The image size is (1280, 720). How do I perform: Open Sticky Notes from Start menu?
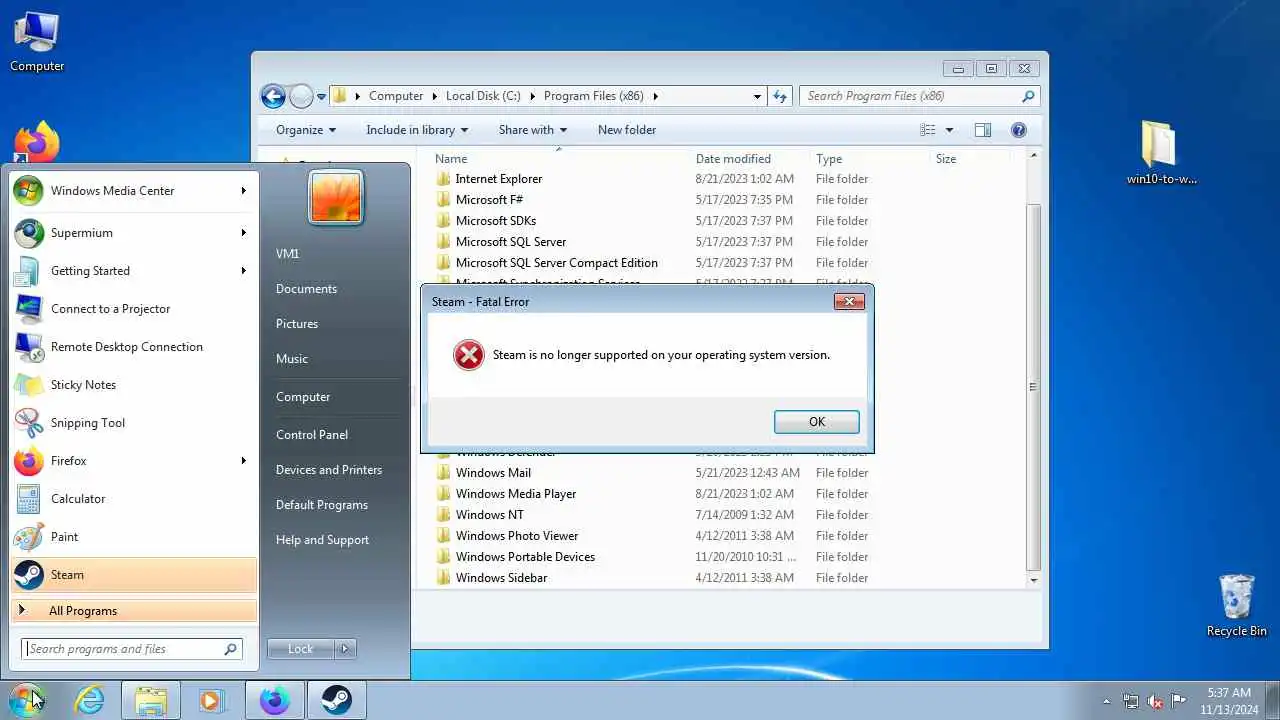133,385
